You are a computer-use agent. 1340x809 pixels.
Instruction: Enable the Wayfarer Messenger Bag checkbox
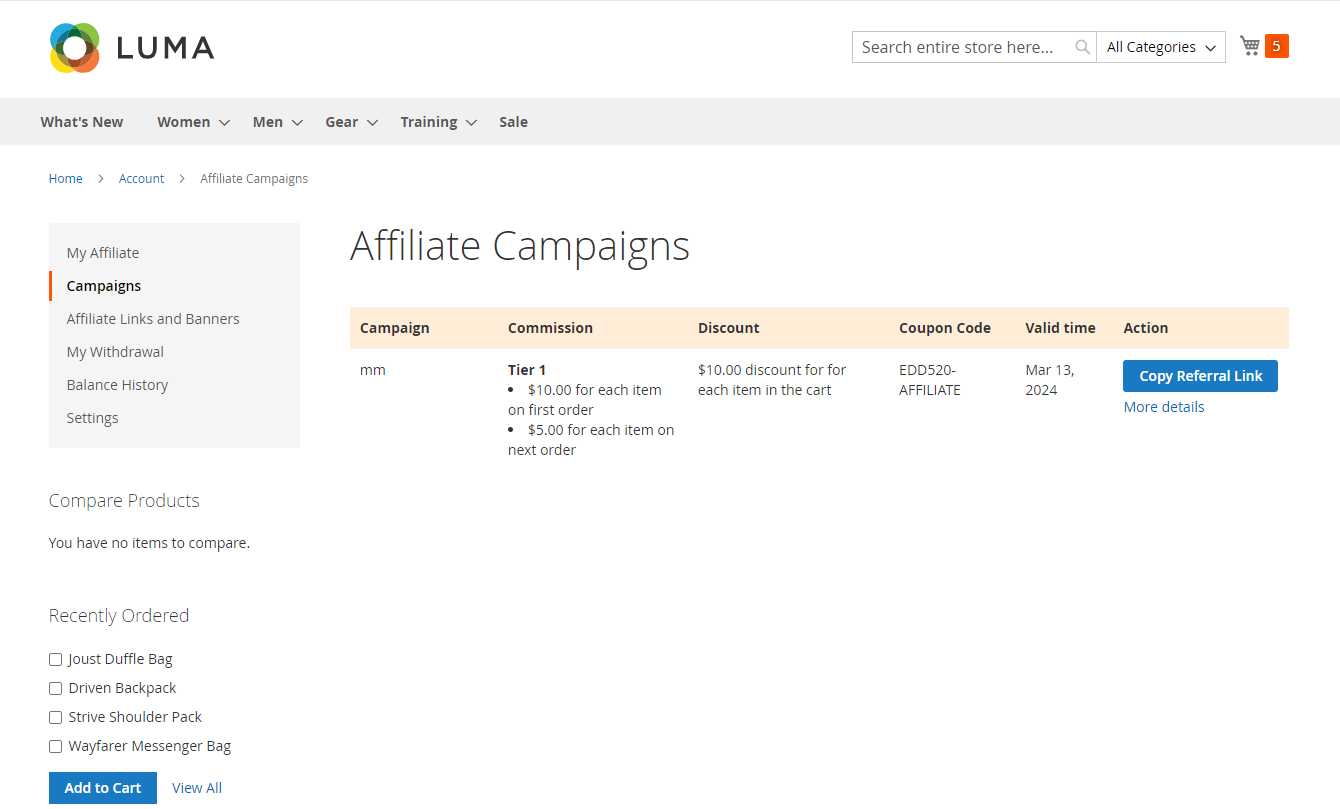click(56, 746)
